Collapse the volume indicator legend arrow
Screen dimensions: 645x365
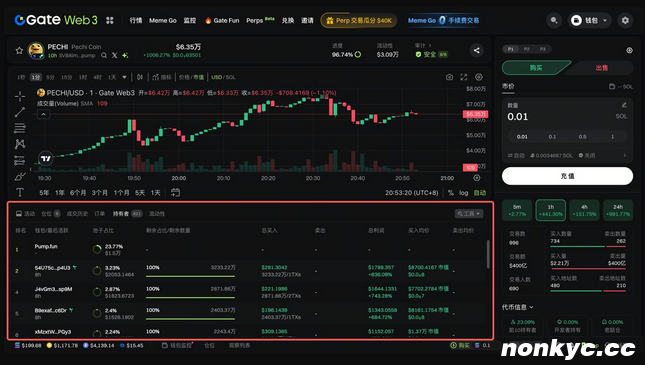click(44, 114)
